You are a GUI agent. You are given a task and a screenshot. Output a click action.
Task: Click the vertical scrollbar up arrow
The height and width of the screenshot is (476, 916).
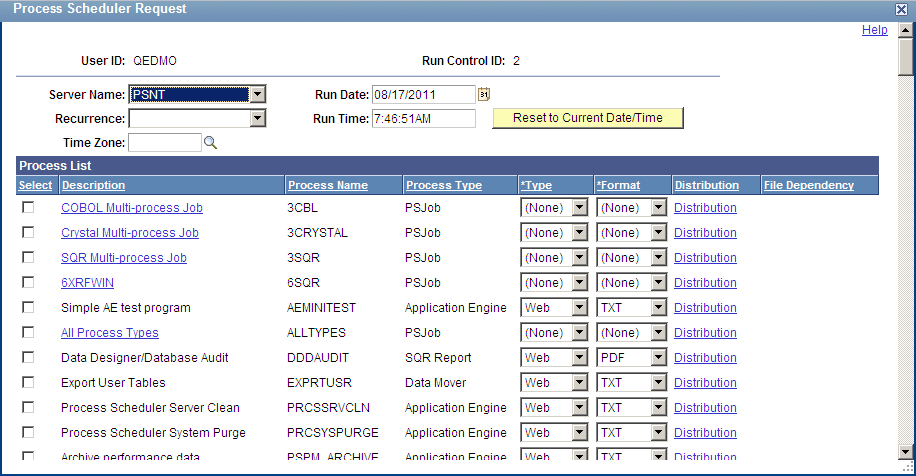pyautogui.click(x=905, y=30)
